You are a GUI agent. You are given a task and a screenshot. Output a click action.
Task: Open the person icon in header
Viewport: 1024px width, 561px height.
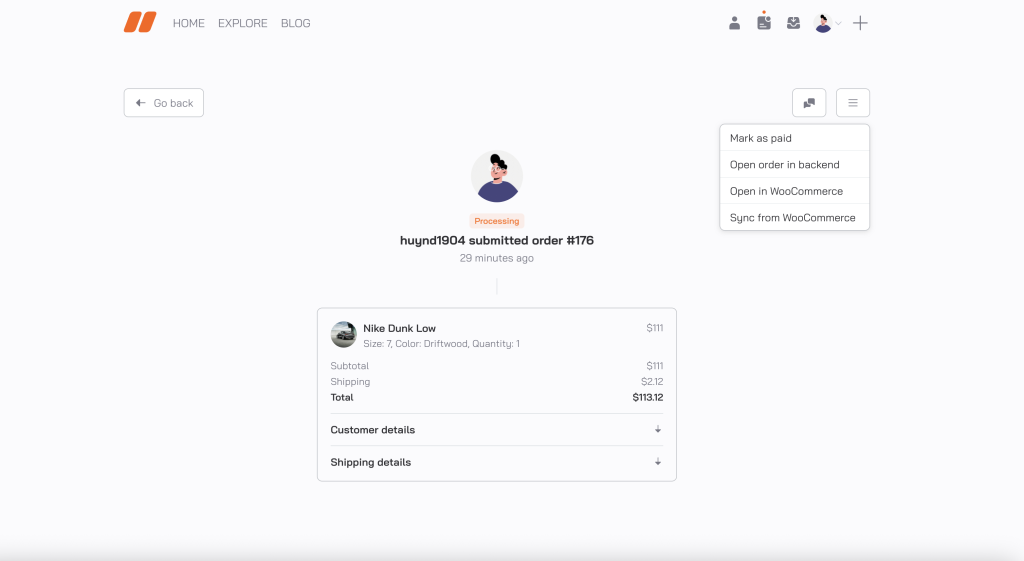(734, 23)
